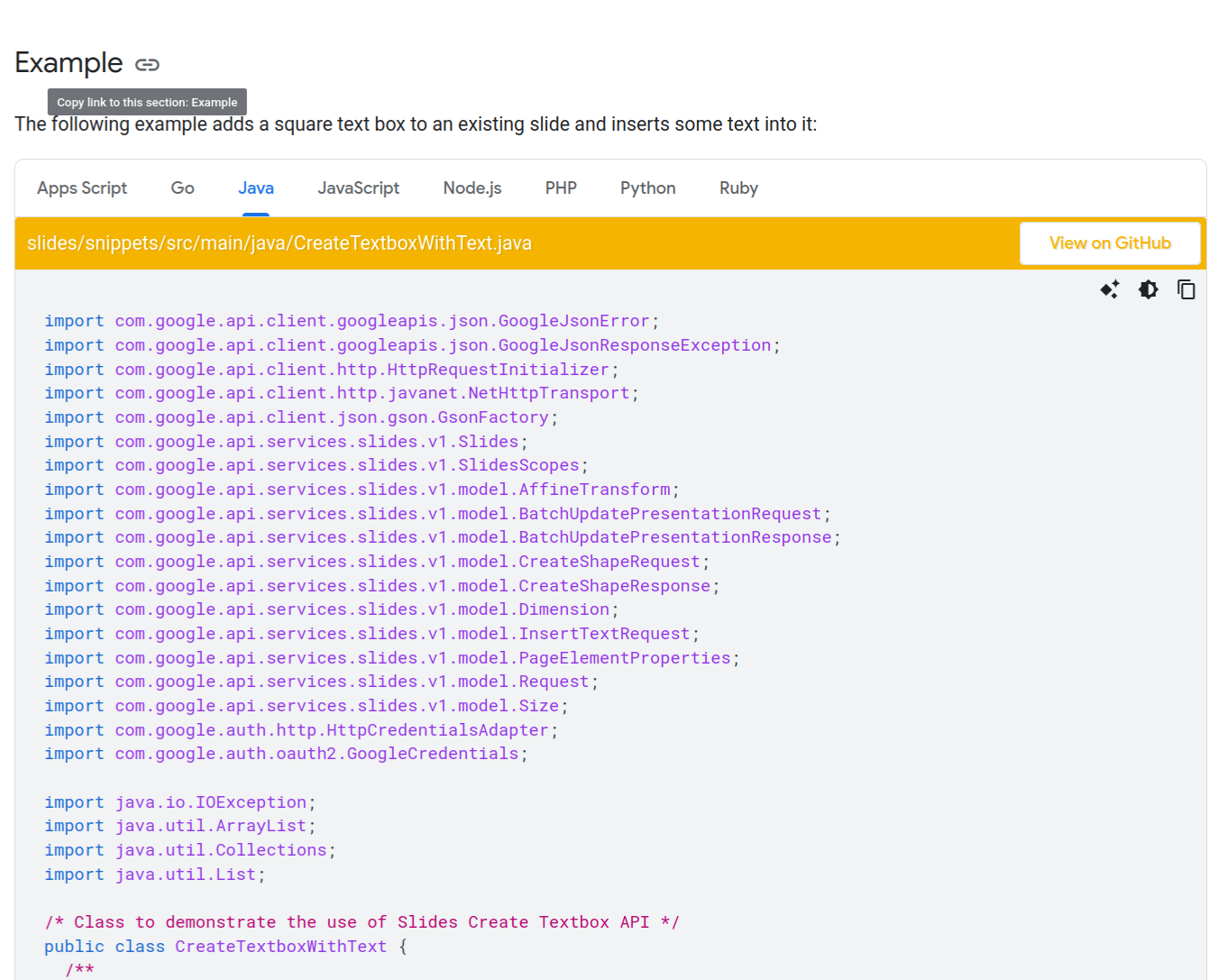This screenshot has width=1227, height=980.
Task: Click the model.Size import line
Action: point(307,706)
